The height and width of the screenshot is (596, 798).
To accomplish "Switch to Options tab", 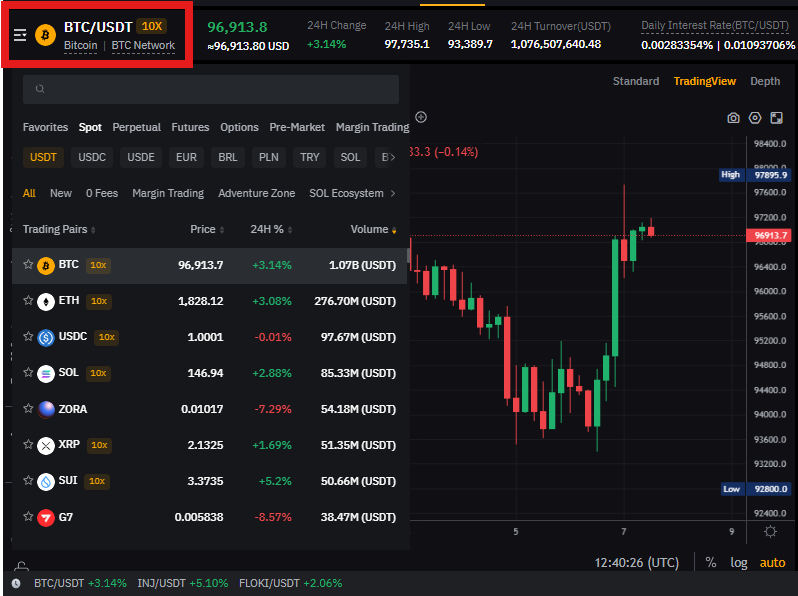I will (x=239, y=127).
